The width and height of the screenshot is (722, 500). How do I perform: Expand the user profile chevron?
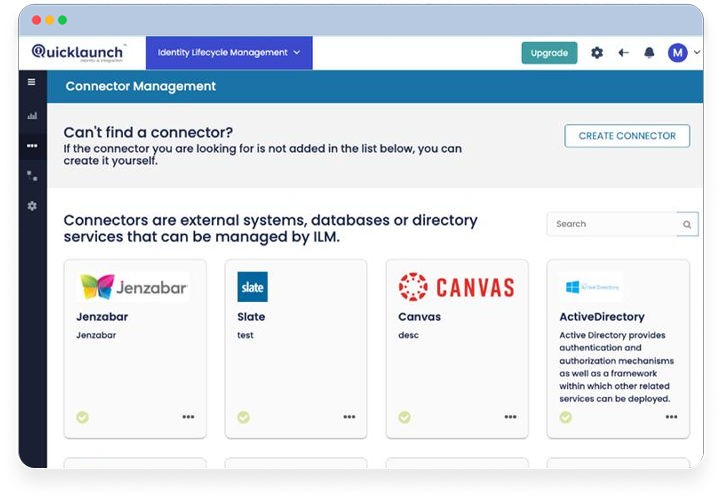[x=697, y=52]
